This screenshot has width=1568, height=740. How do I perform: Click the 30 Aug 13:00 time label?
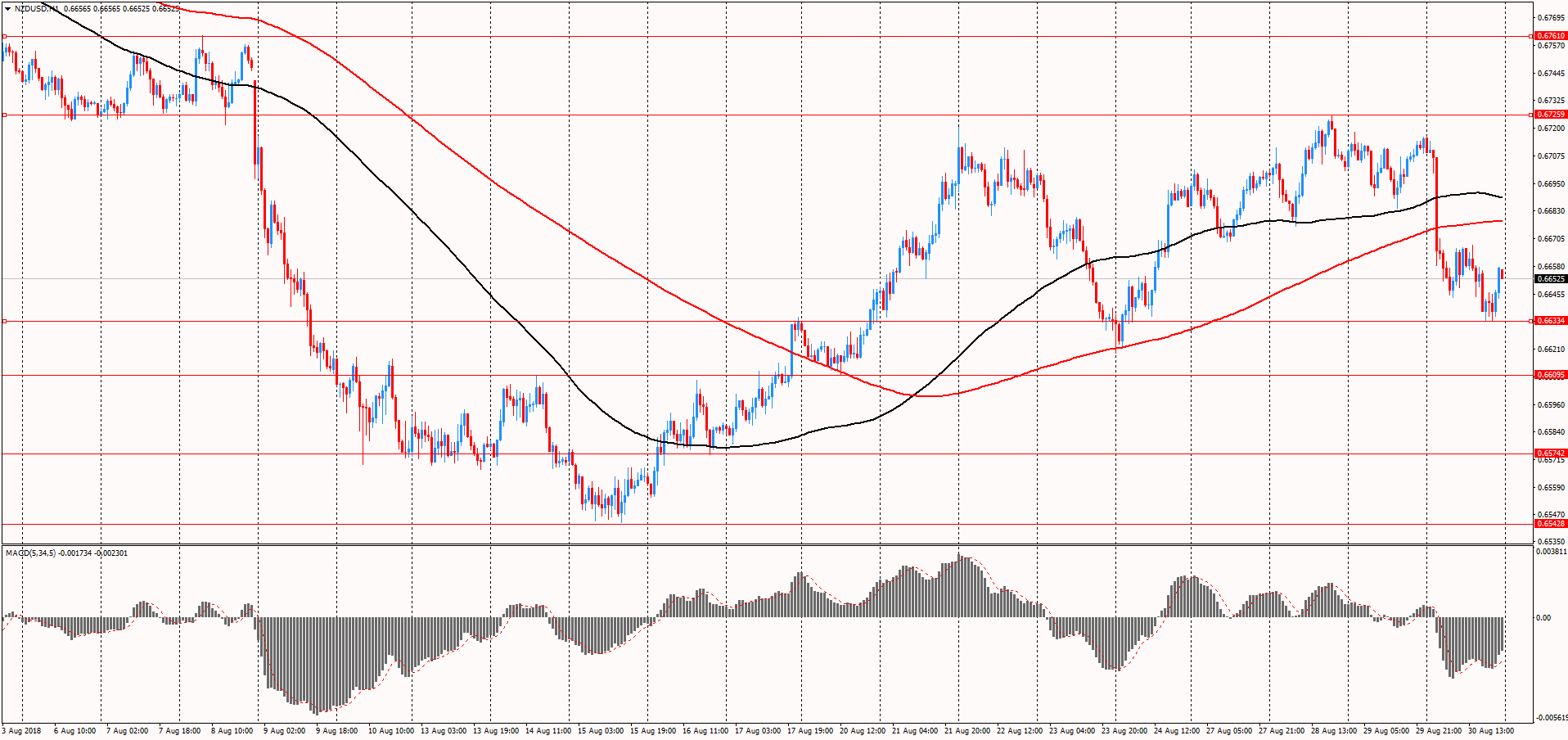(x=1491, y=730)
